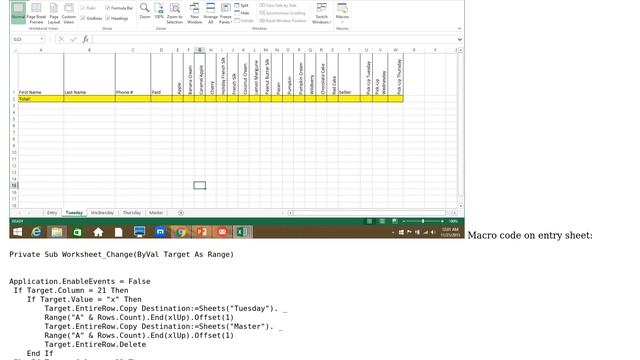Click Normal view icon in status bar
The height and width of the screenshot is (360, 640).
369,221
